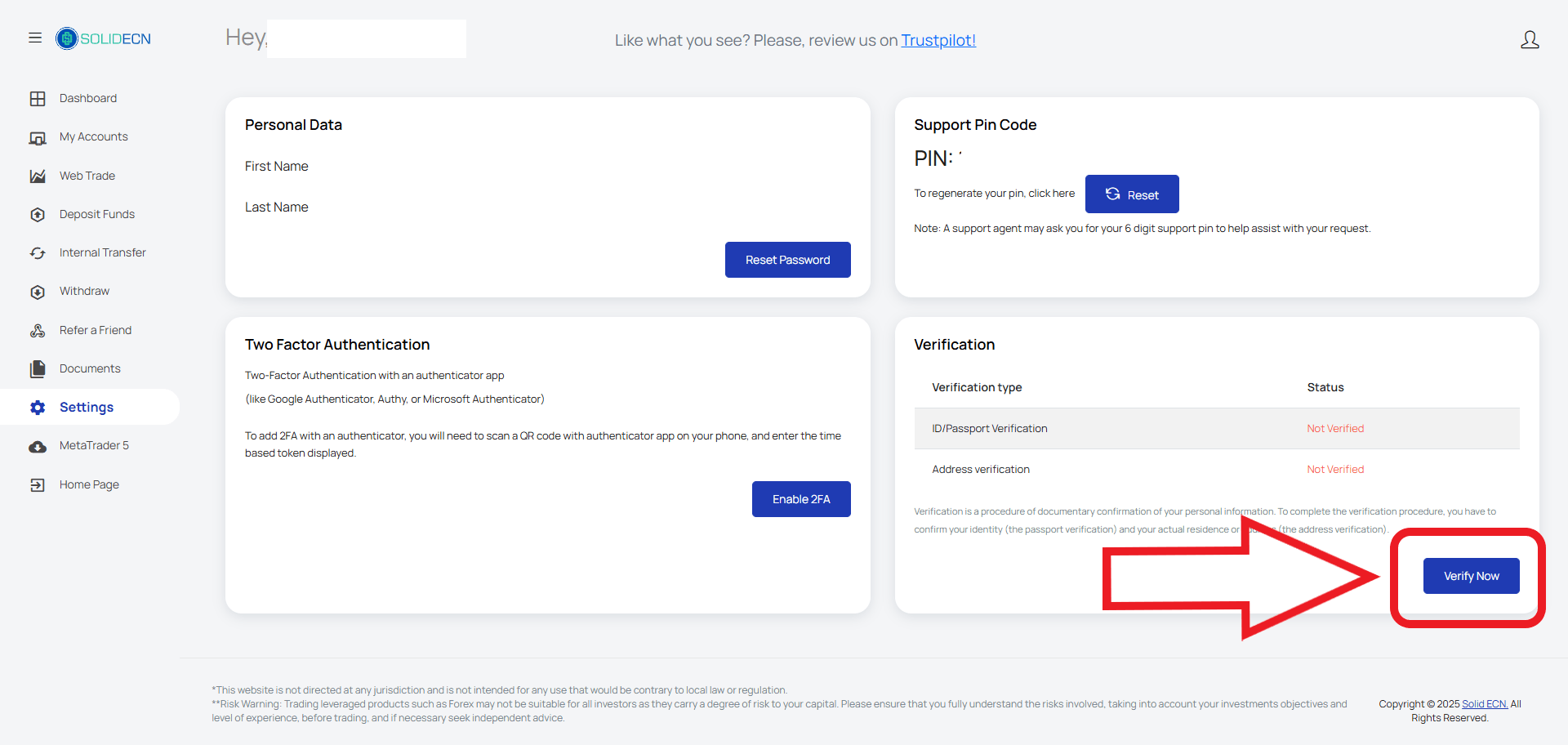Click the Internal Transfer arrows icon

pos(38,253)
